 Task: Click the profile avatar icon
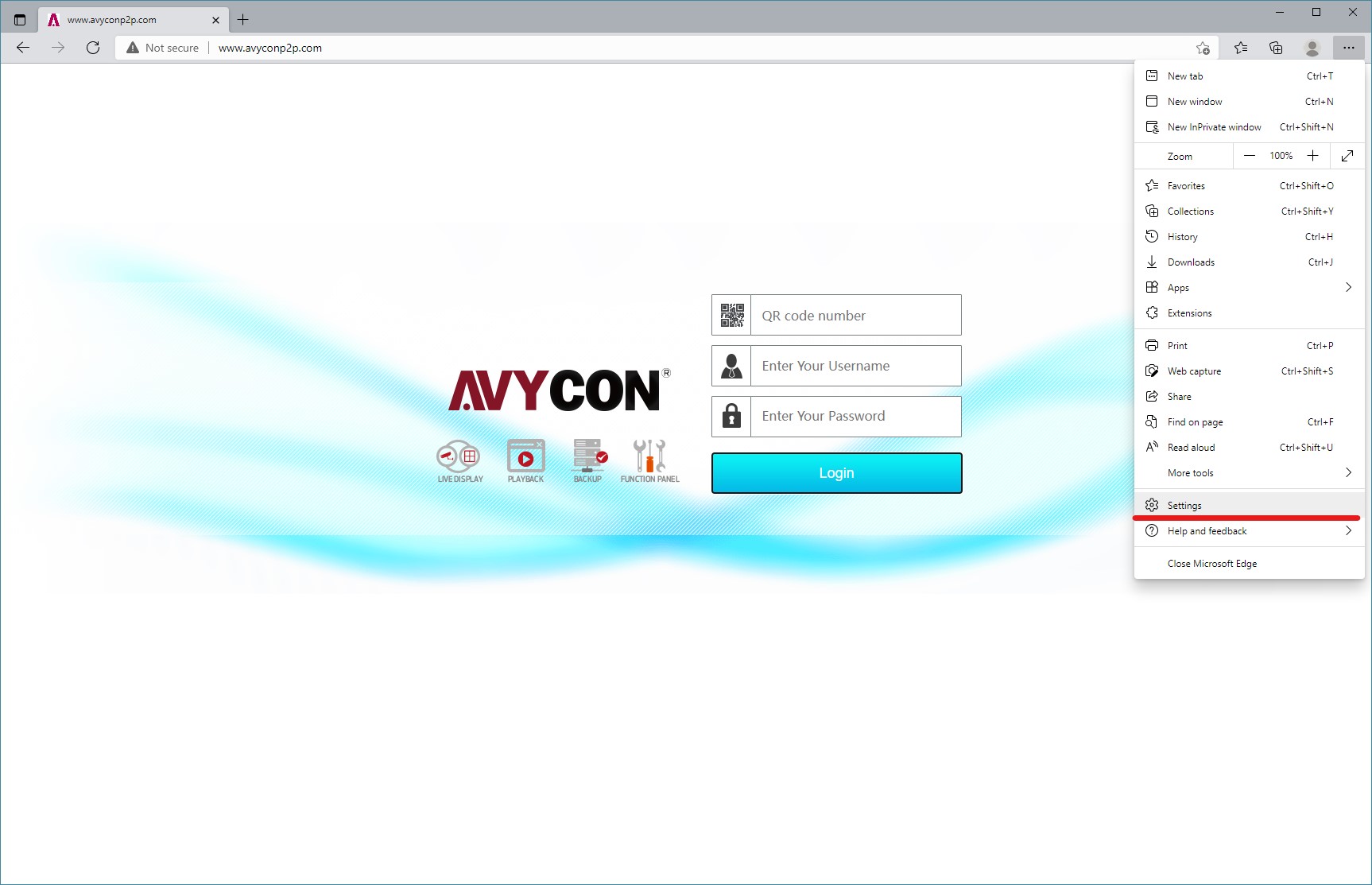1312,49
